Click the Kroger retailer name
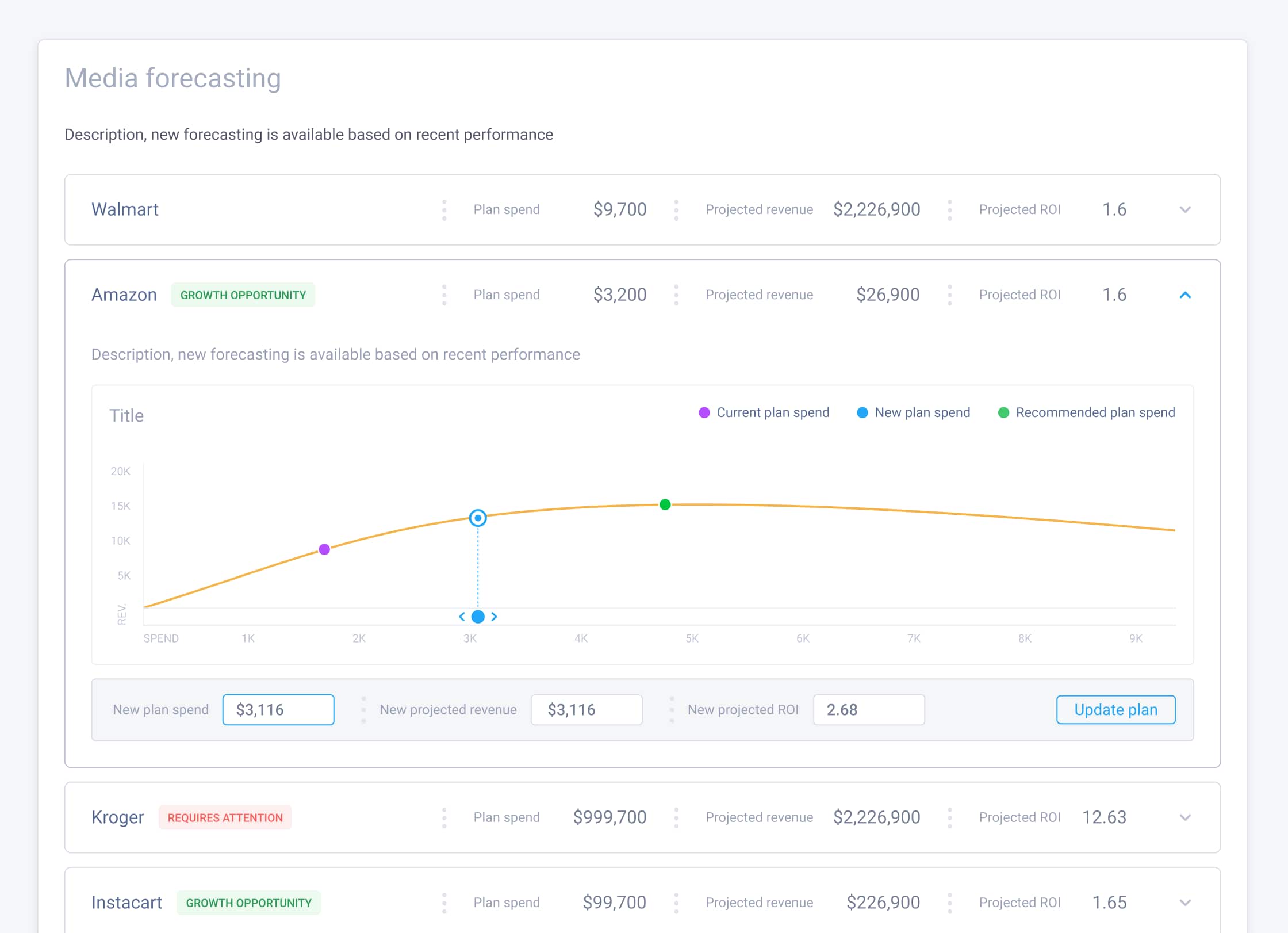Viewport: 1288px width, 933px height. pyautogui.click(x=118, y=817)
